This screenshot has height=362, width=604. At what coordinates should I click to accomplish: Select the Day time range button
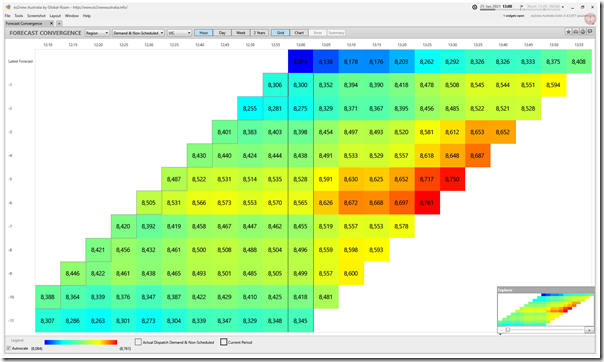[x=222, y=33]
